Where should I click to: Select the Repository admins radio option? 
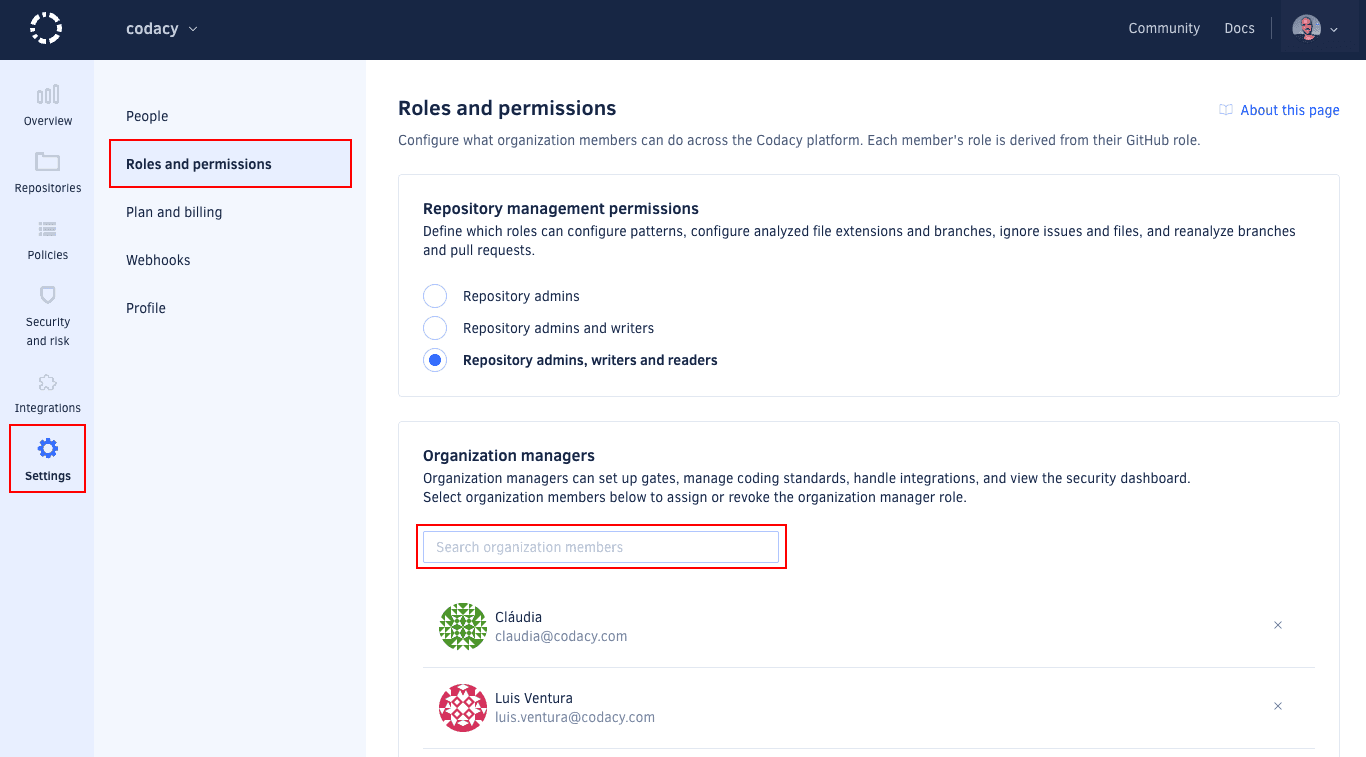[435, 295]
